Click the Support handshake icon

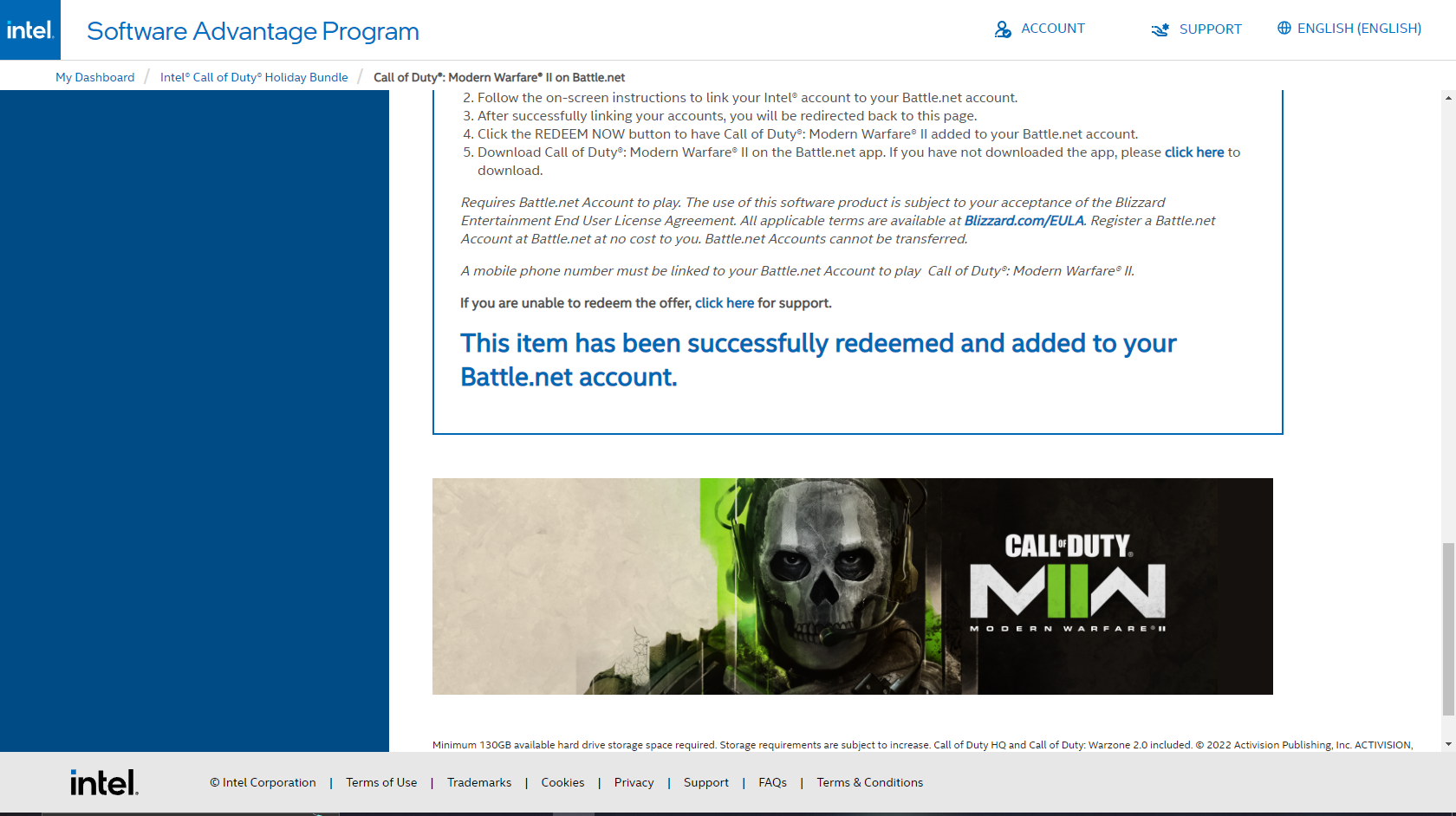pyautogui.click(x=1160, y=29)
